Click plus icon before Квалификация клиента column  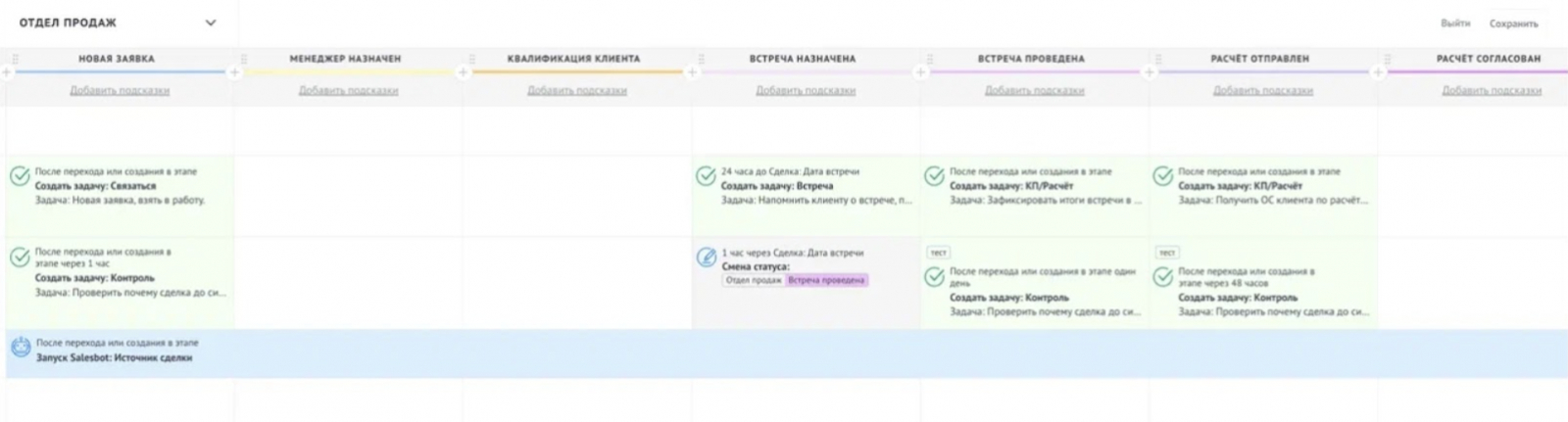point(463,72)
